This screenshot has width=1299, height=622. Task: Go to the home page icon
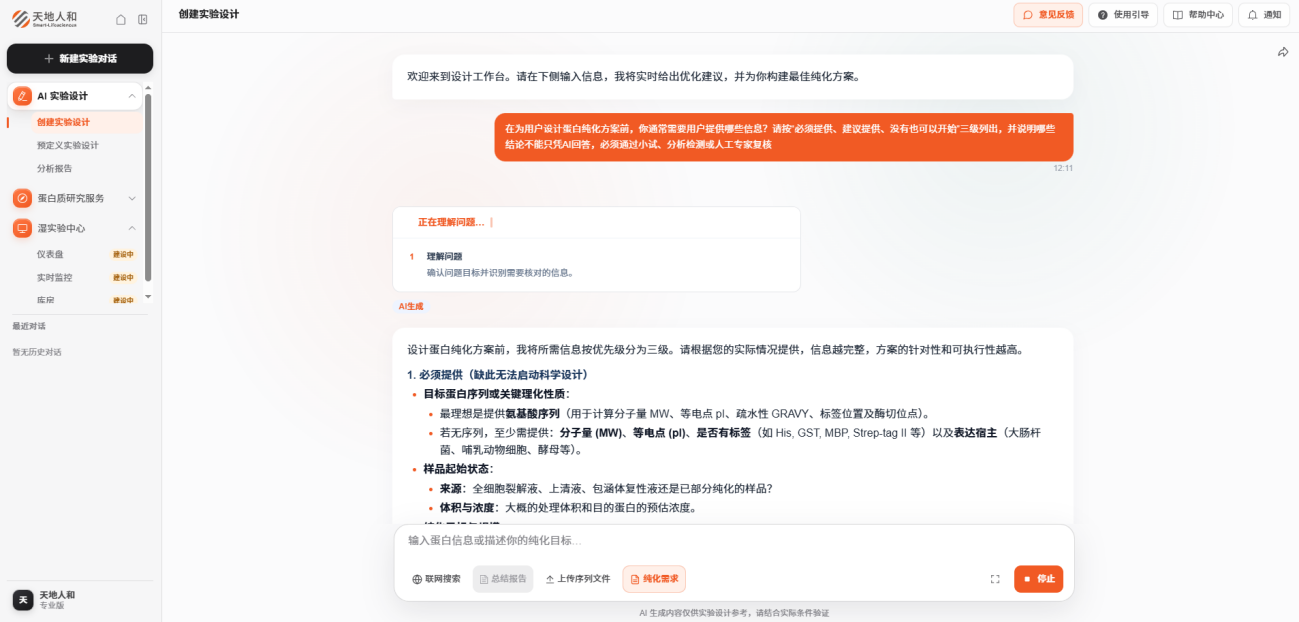pos(121,19)
